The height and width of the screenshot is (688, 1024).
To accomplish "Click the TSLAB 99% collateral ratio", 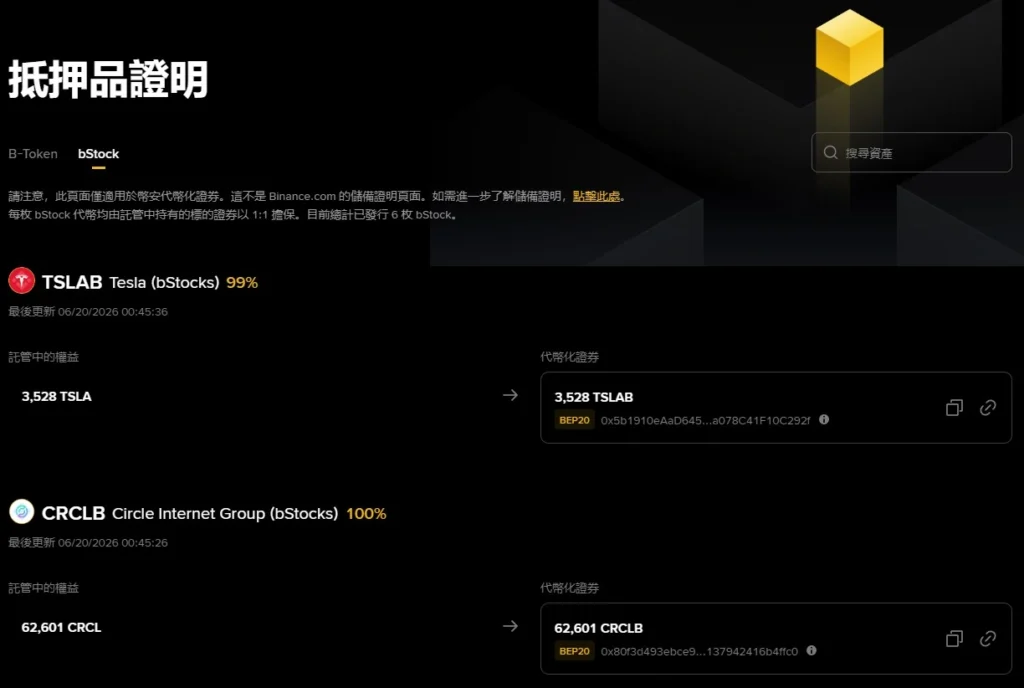I will (x=242, y=283).
